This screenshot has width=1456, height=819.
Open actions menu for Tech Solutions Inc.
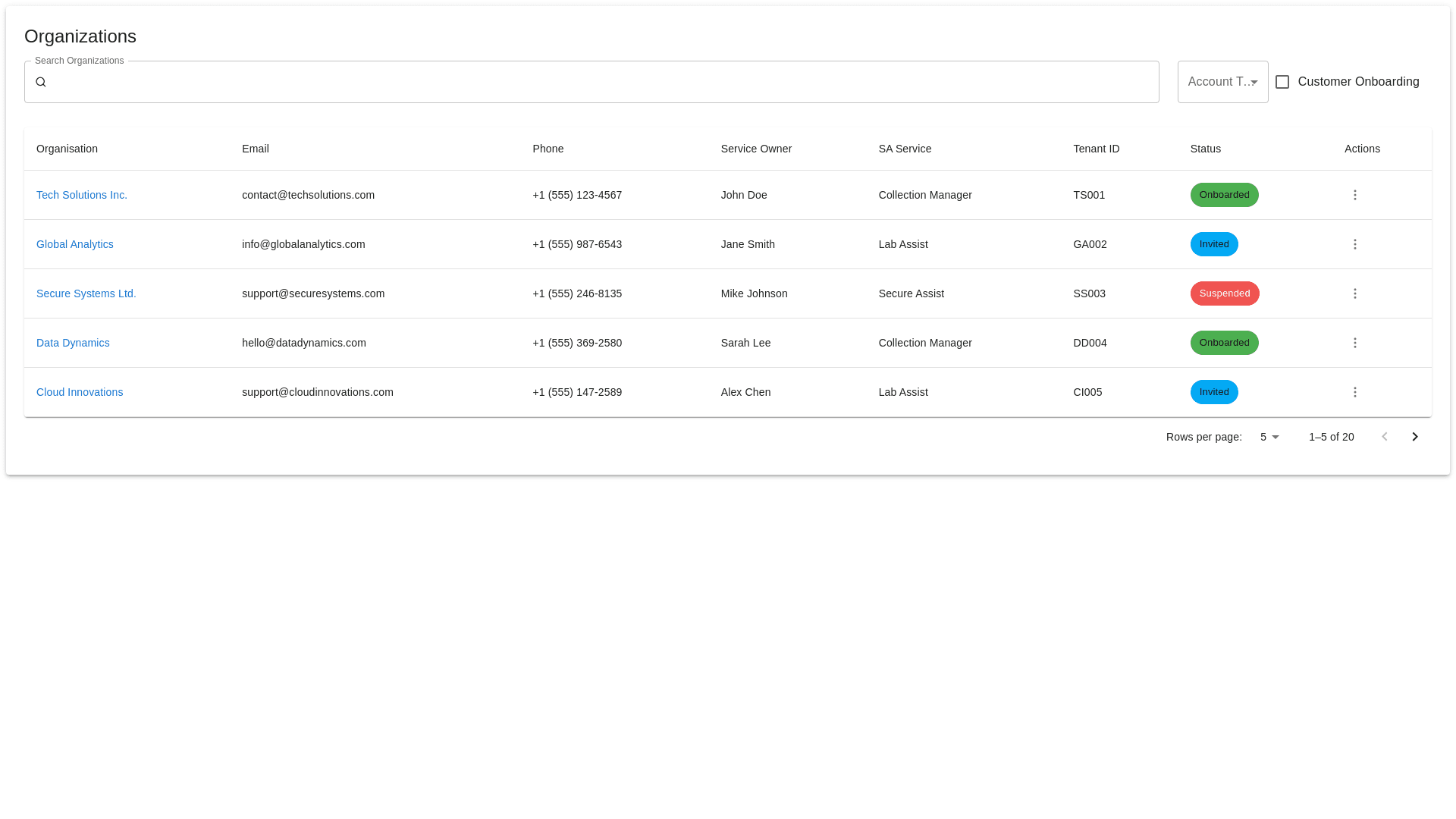click(x=1354, y=195)
